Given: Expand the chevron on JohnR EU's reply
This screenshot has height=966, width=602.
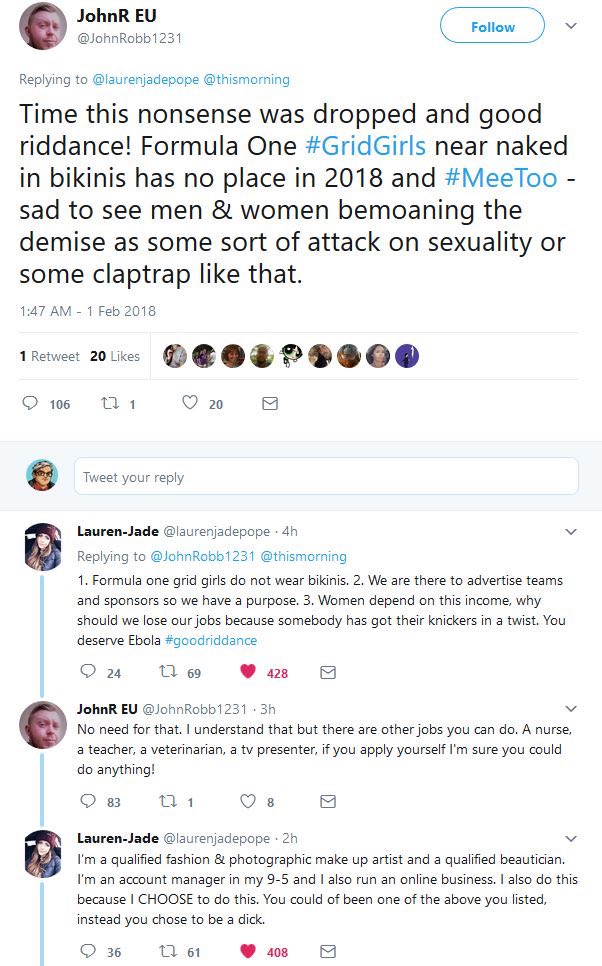Looking at the screenshot, I should pos(571,709).
